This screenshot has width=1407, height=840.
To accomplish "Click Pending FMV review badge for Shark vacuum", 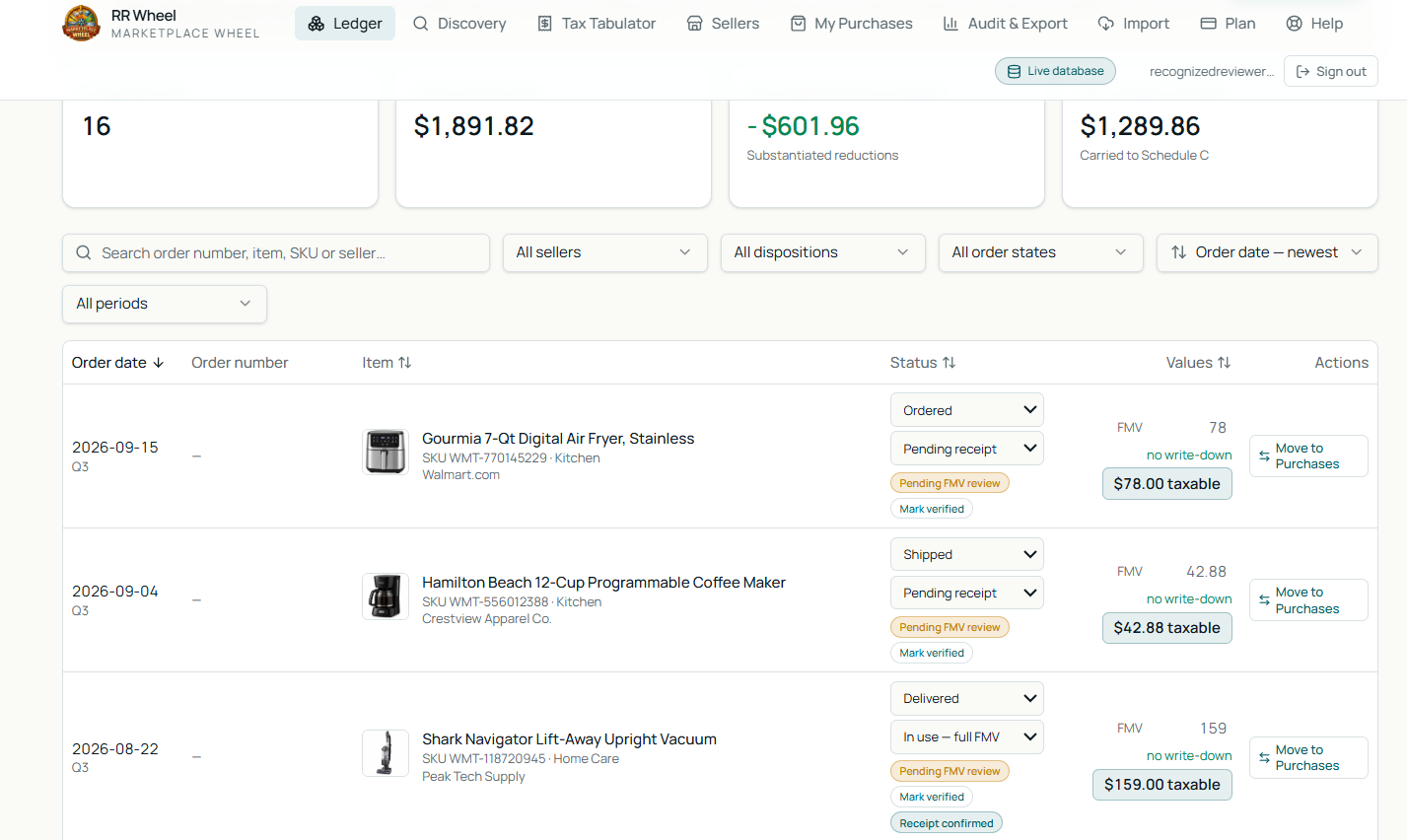I will tap(950, 771).
